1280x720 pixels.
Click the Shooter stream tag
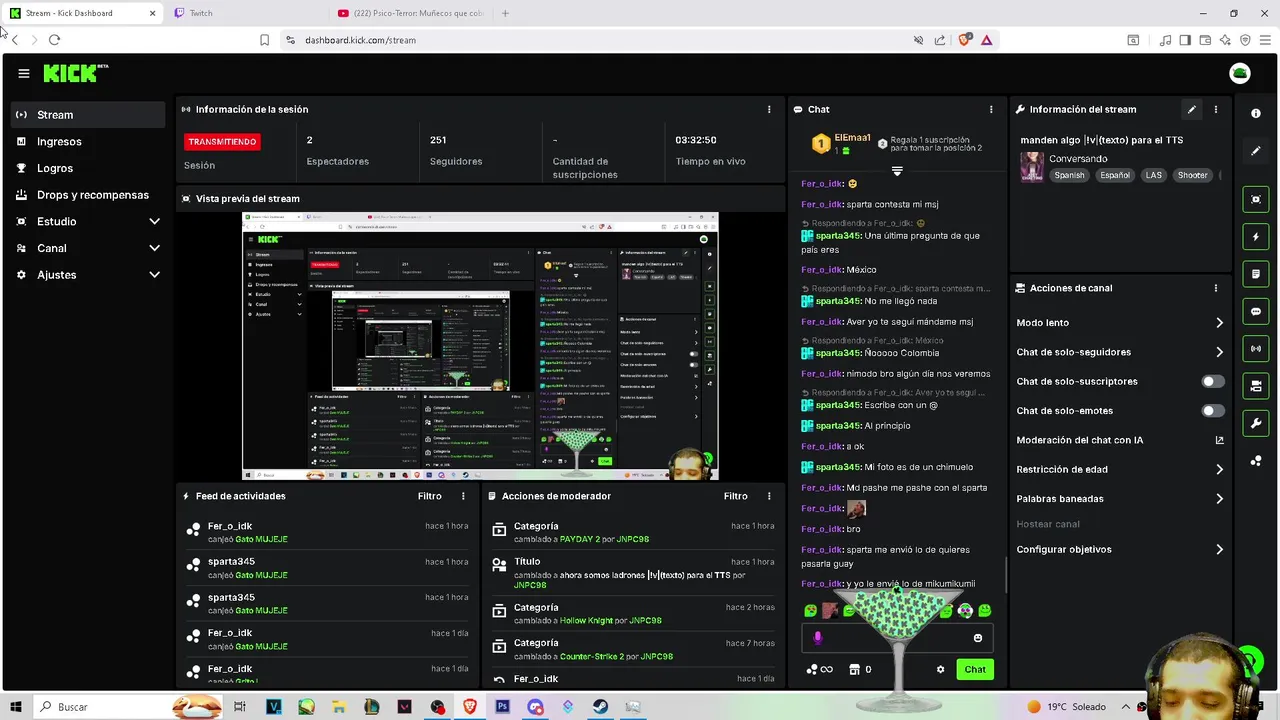click(1192, 175)
